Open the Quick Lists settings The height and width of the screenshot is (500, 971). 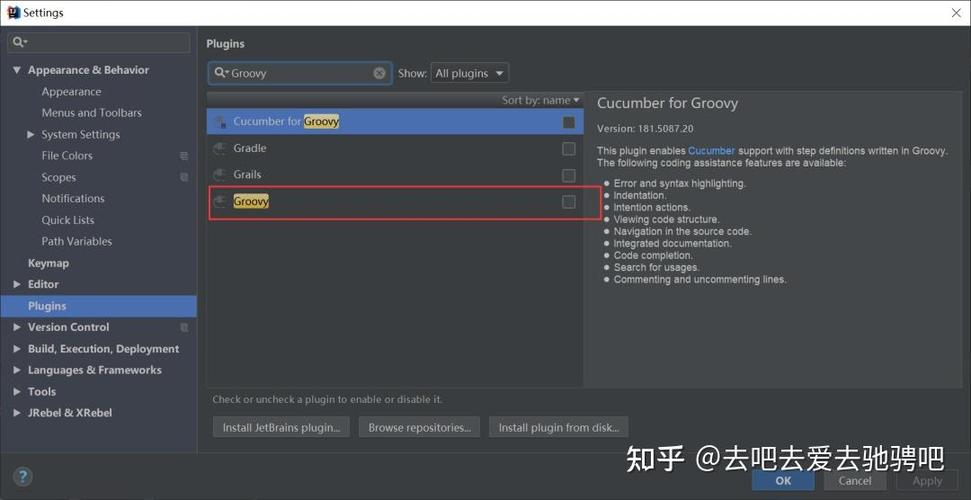pos(68,220)
